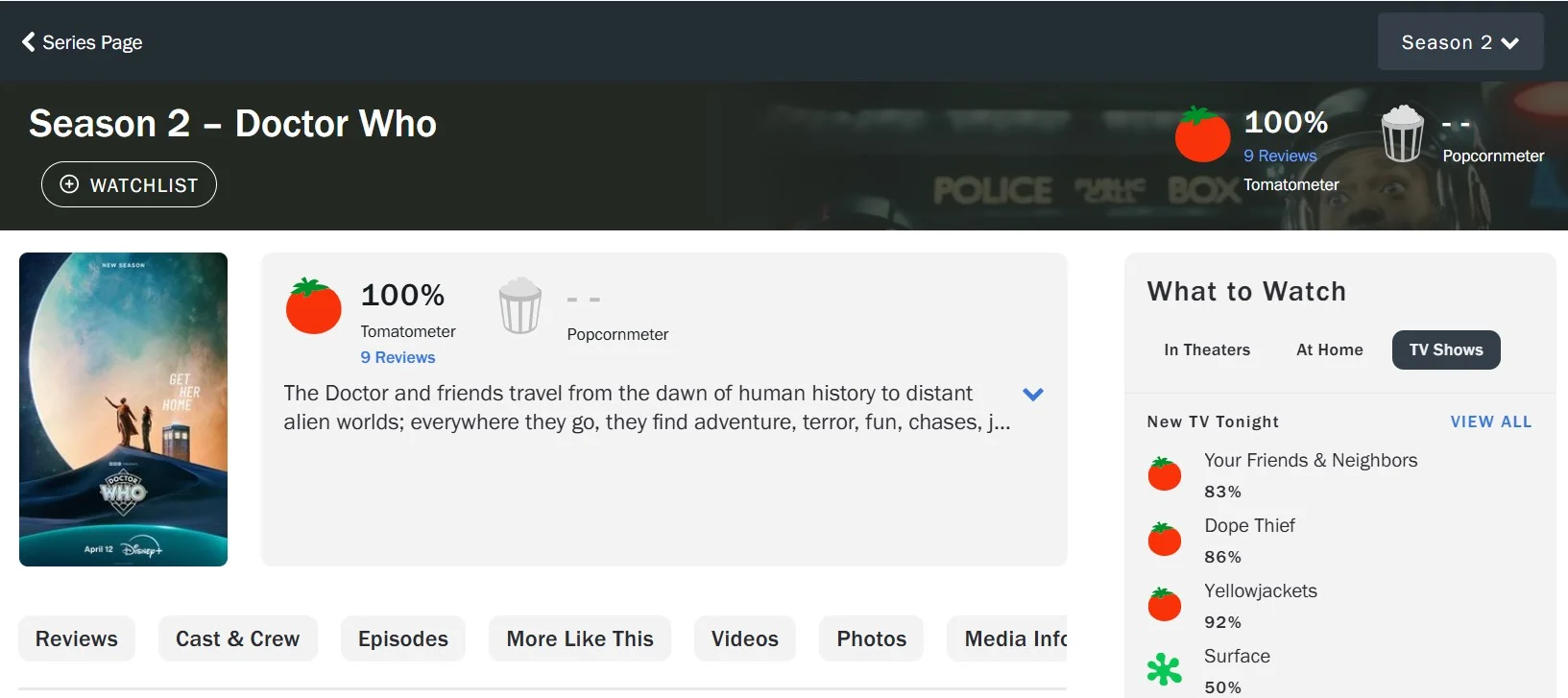Open the Dope Thief show page

click(1249, 525)
